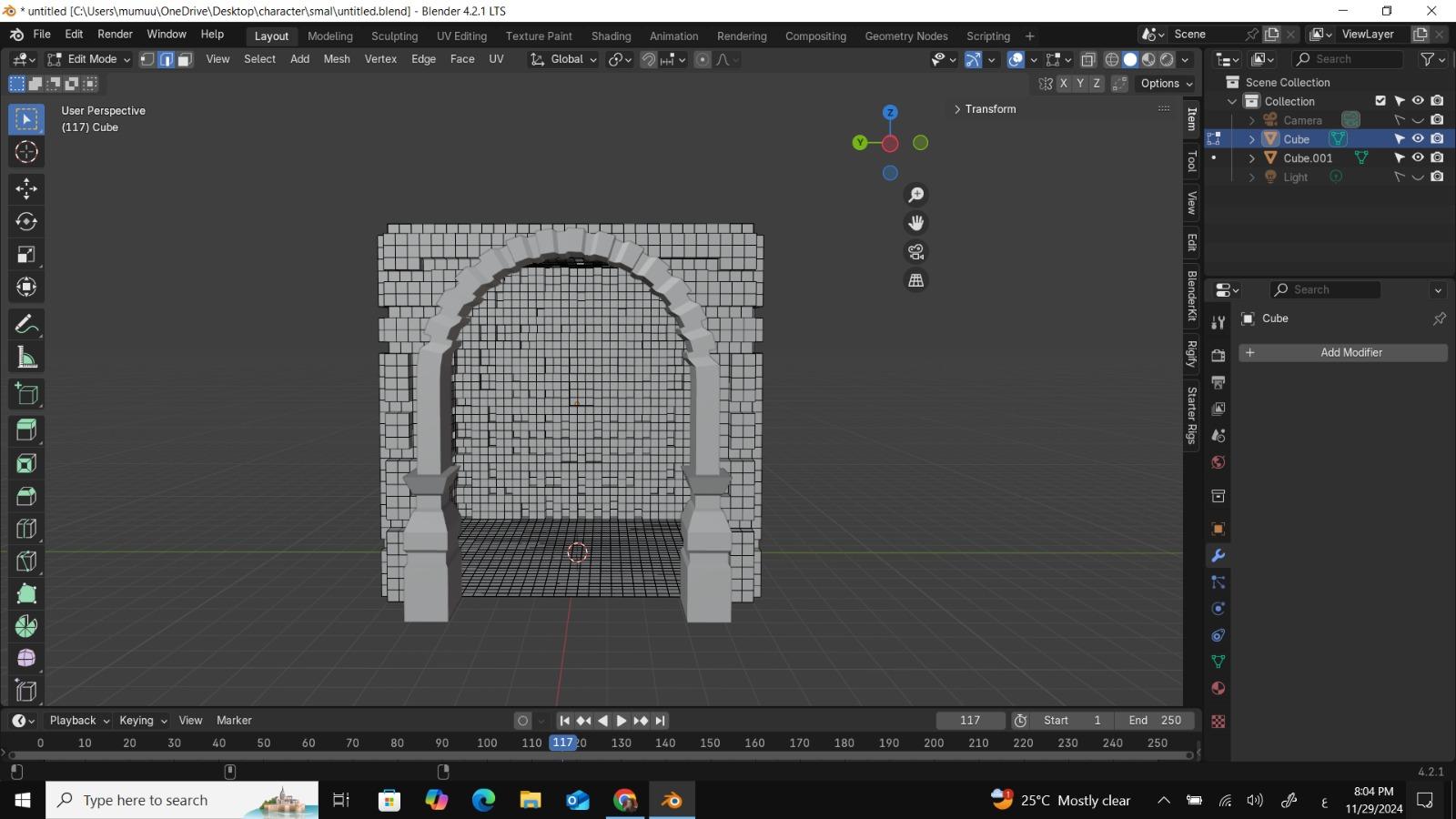1456x819 pixels.
Task: Open the Vertex menu
Action: tap(380, 59)
